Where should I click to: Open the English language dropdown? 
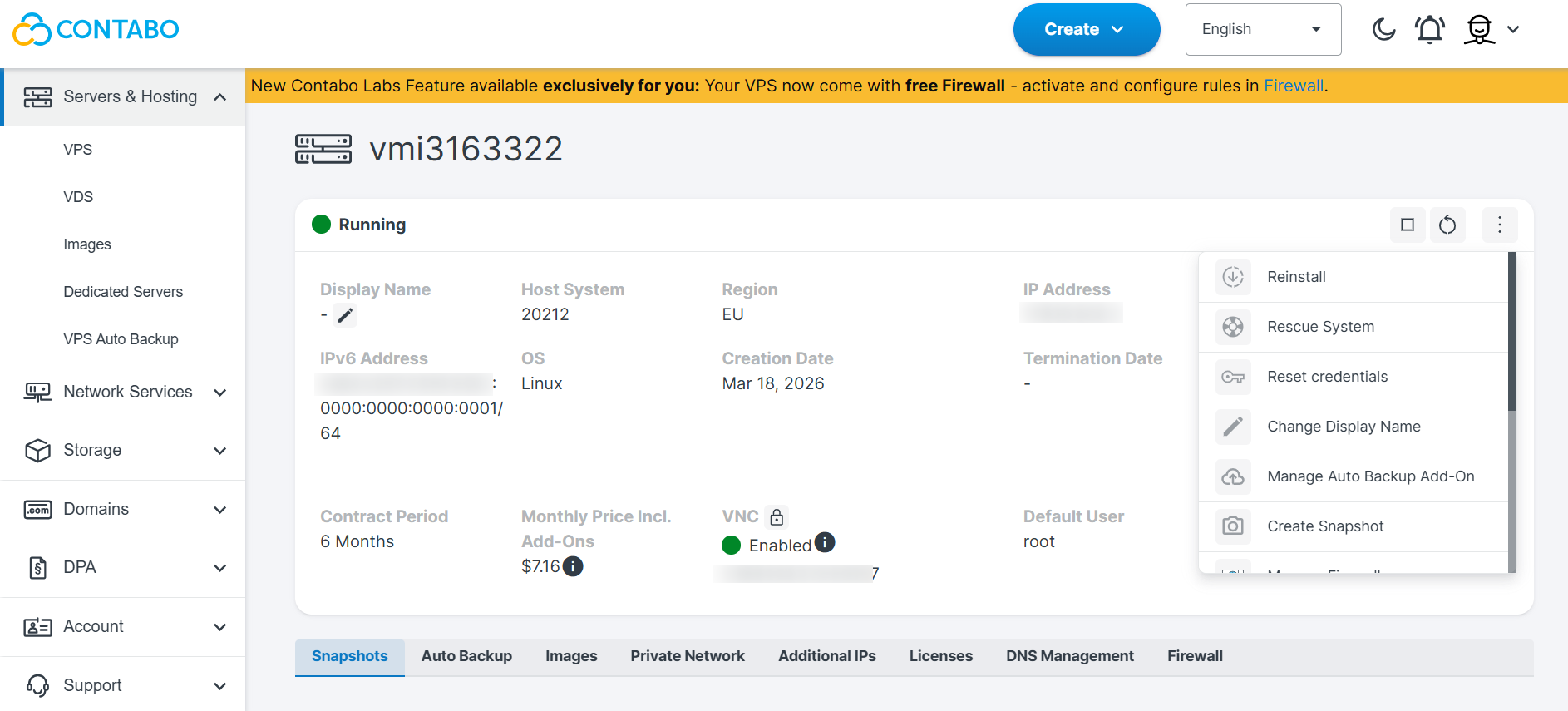(x=1263, y=29)
